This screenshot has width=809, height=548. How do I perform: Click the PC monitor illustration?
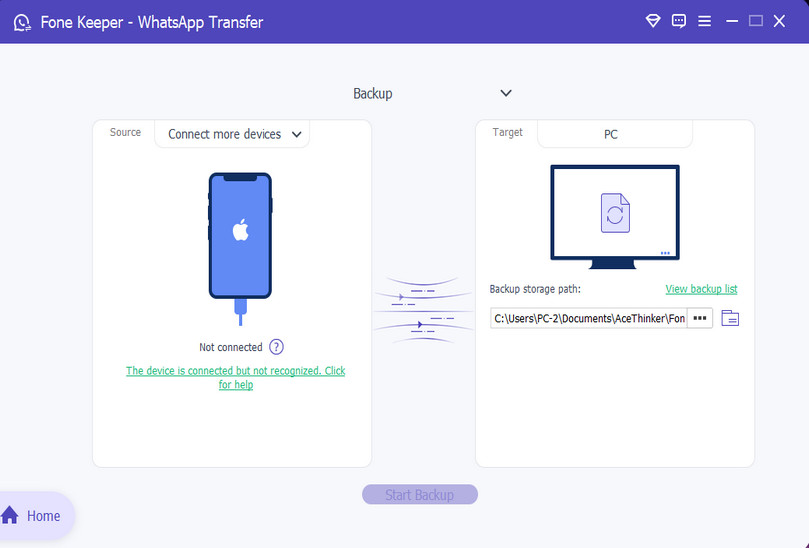614,217
